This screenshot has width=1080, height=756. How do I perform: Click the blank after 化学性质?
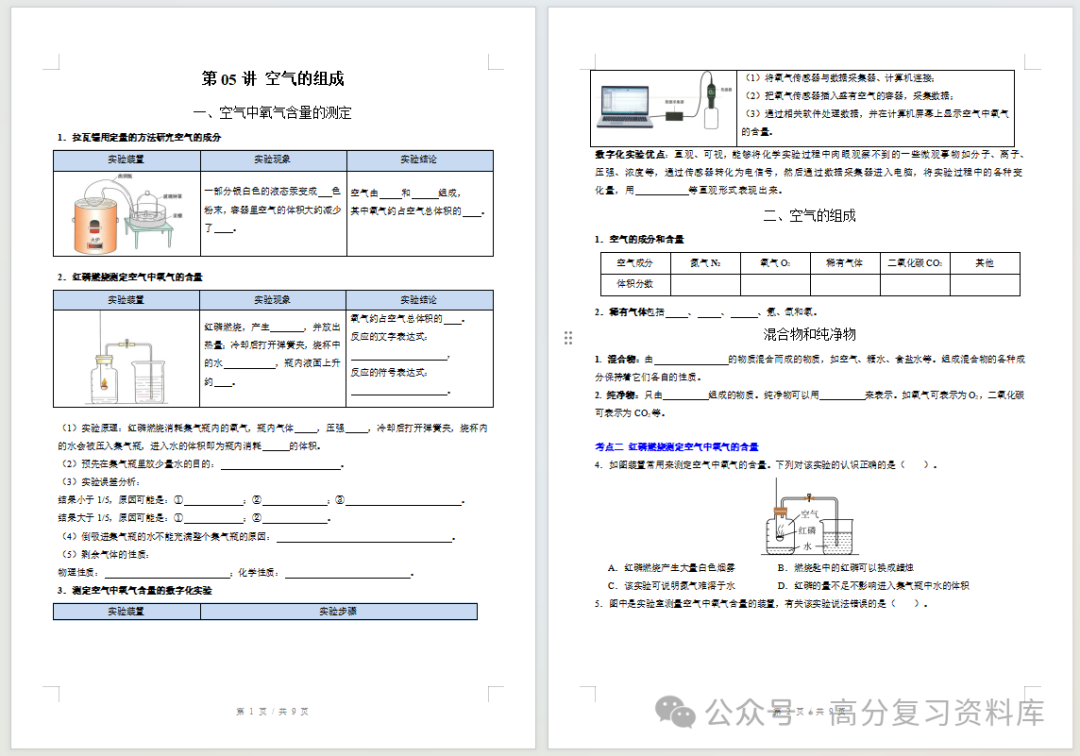pos(348,574)
